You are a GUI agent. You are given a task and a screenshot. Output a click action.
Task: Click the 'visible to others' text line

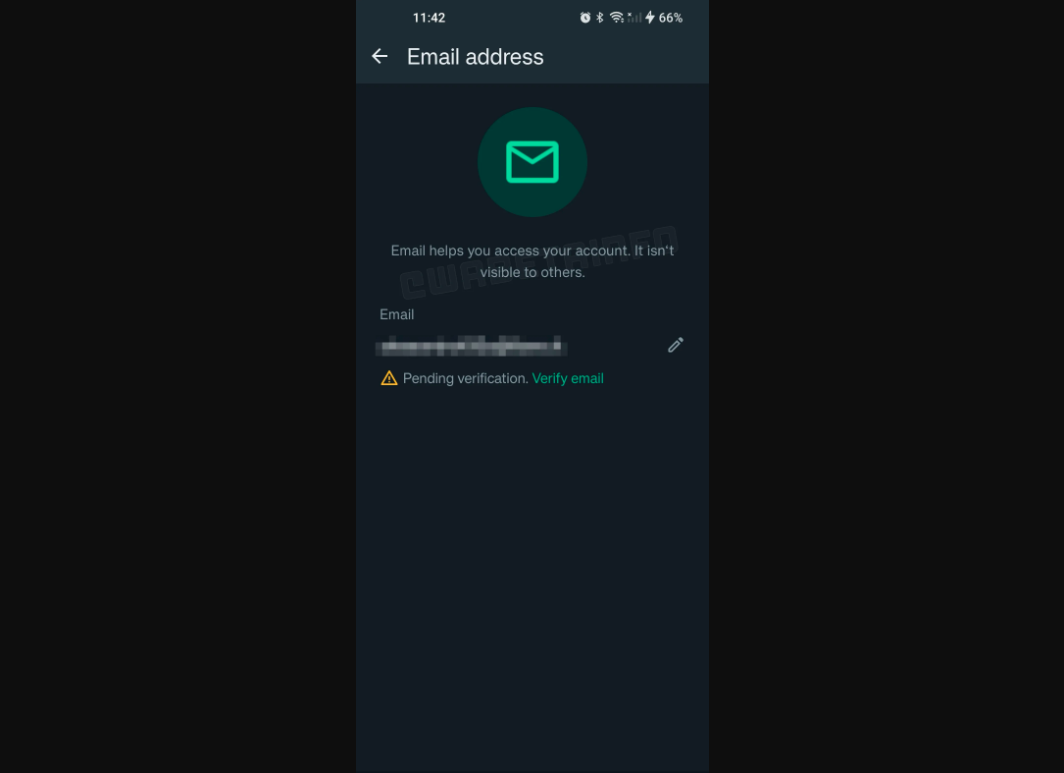pos(532,272)
